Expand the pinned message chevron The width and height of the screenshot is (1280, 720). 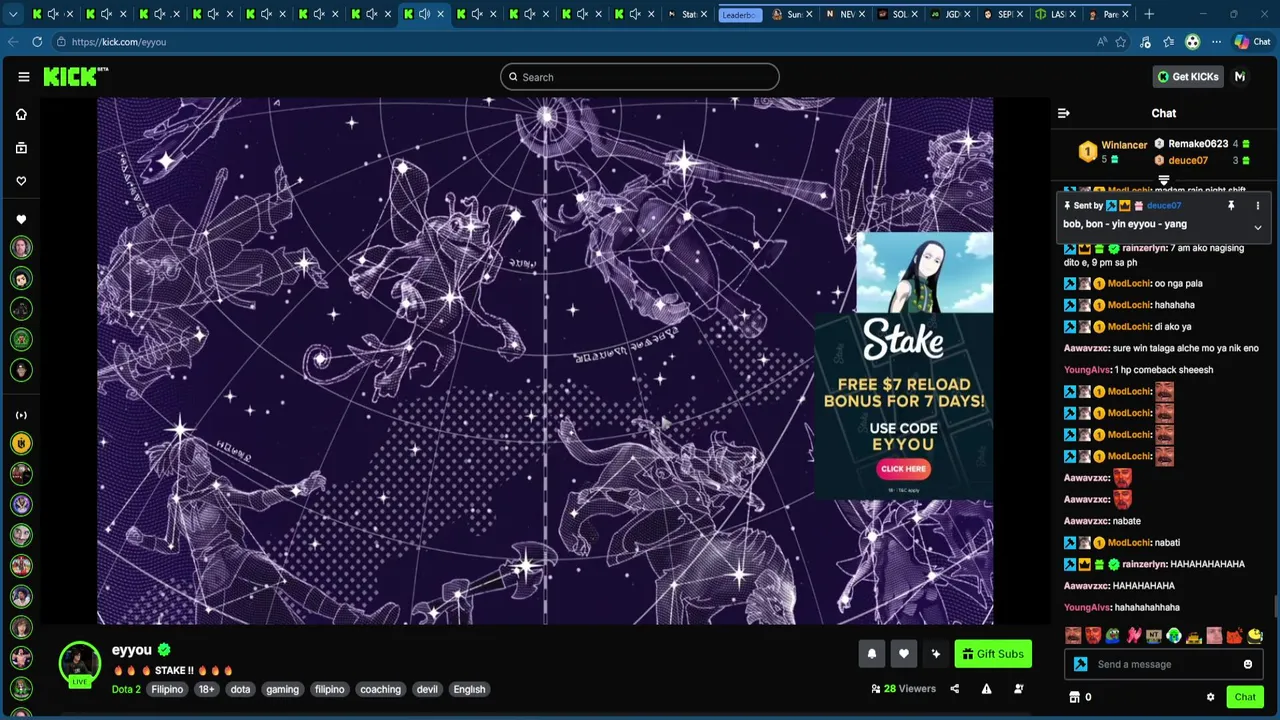[1258, 228]
